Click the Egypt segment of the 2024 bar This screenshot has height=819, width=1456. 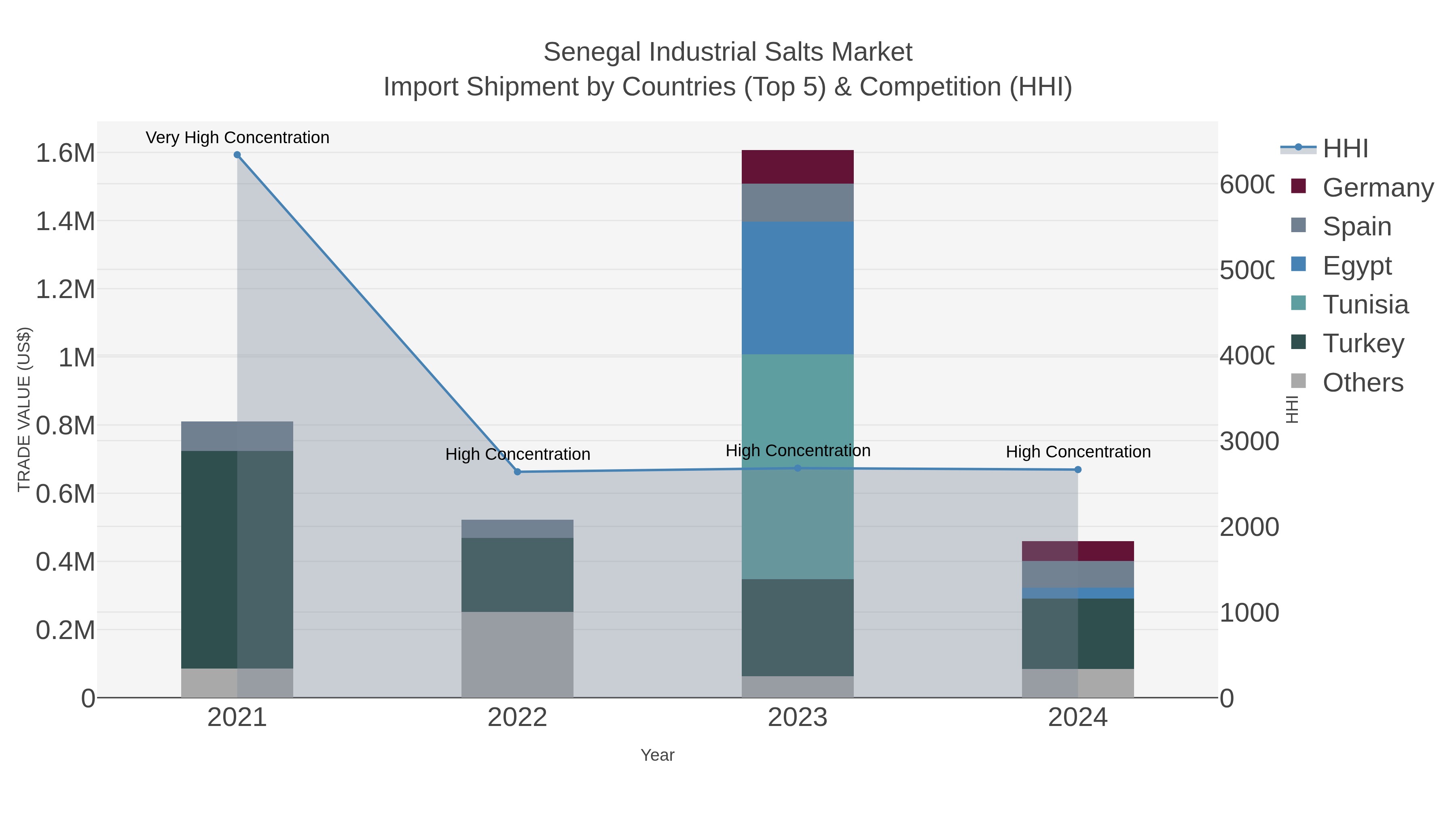pyautogui.click(x=1078, y=593)
